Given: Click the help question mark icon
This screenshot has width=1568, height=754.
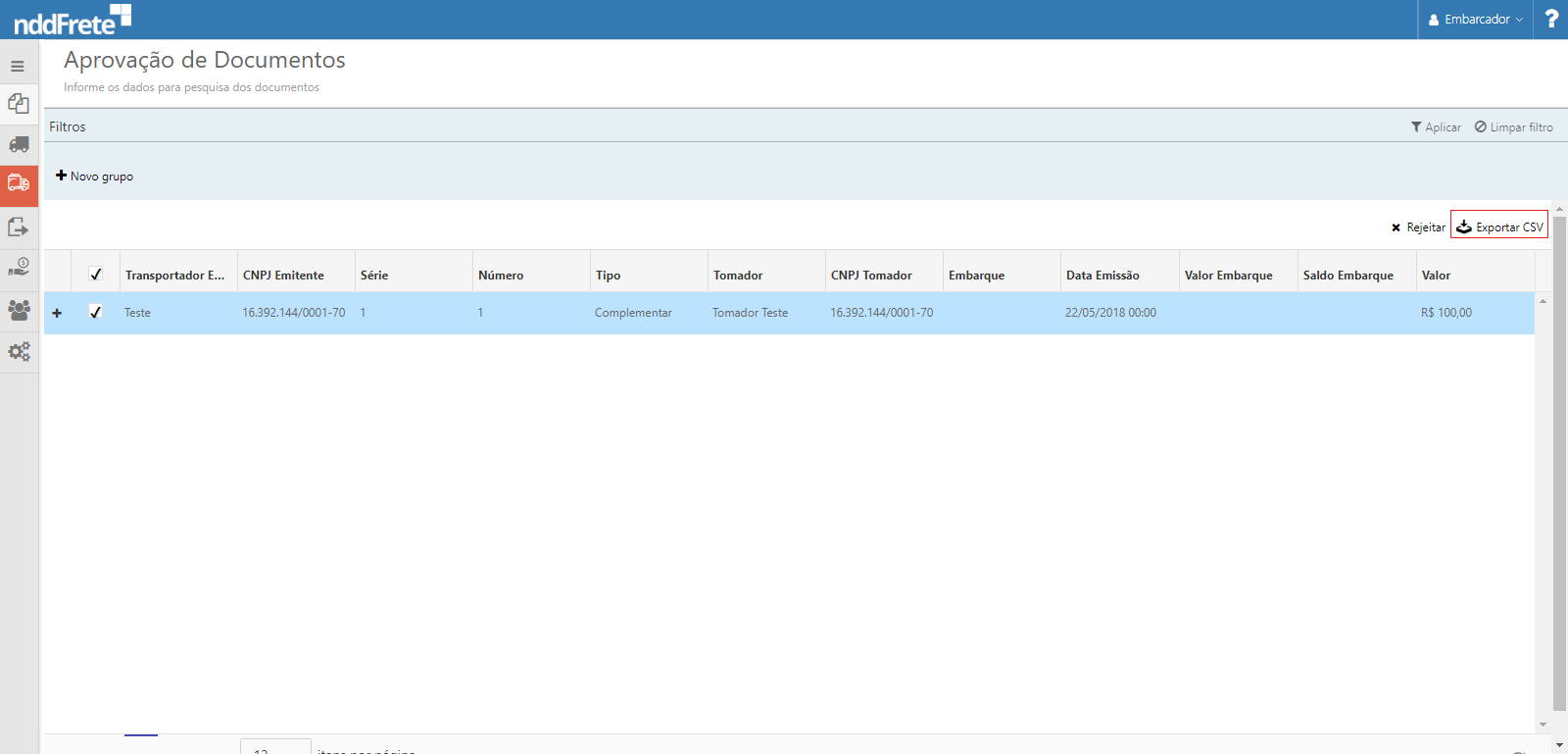Looking at the screenshot, I should coord(1551,19).
